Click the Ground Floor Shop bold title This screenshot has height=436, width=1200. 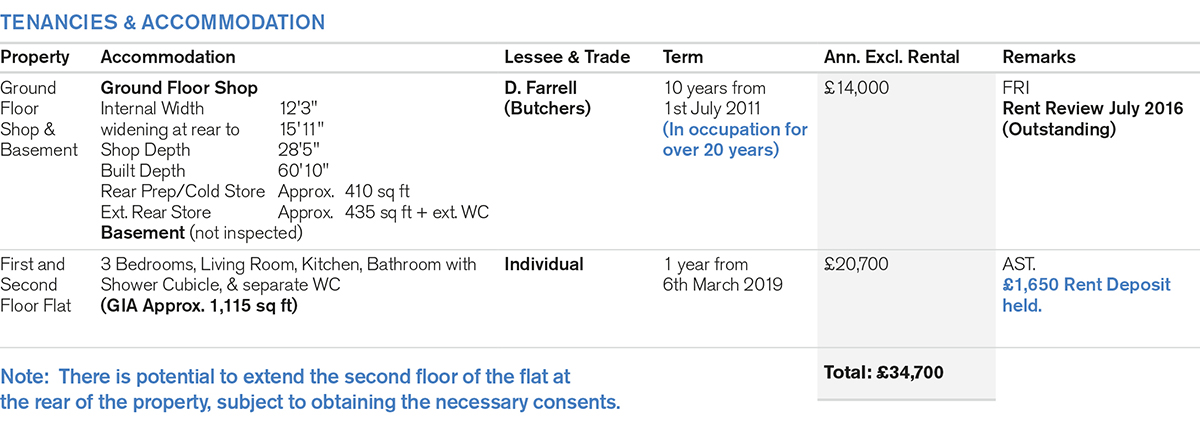[179, 88]
